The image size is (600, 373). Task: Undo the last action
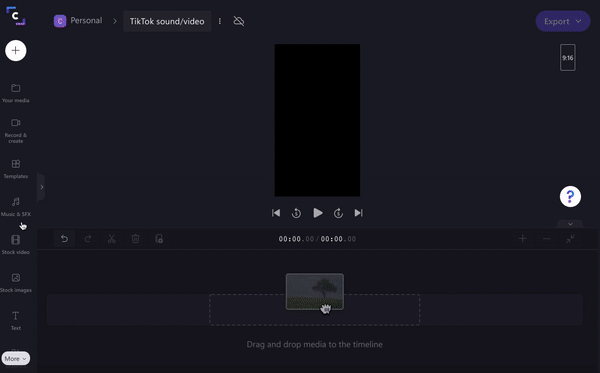click(64, 239)
